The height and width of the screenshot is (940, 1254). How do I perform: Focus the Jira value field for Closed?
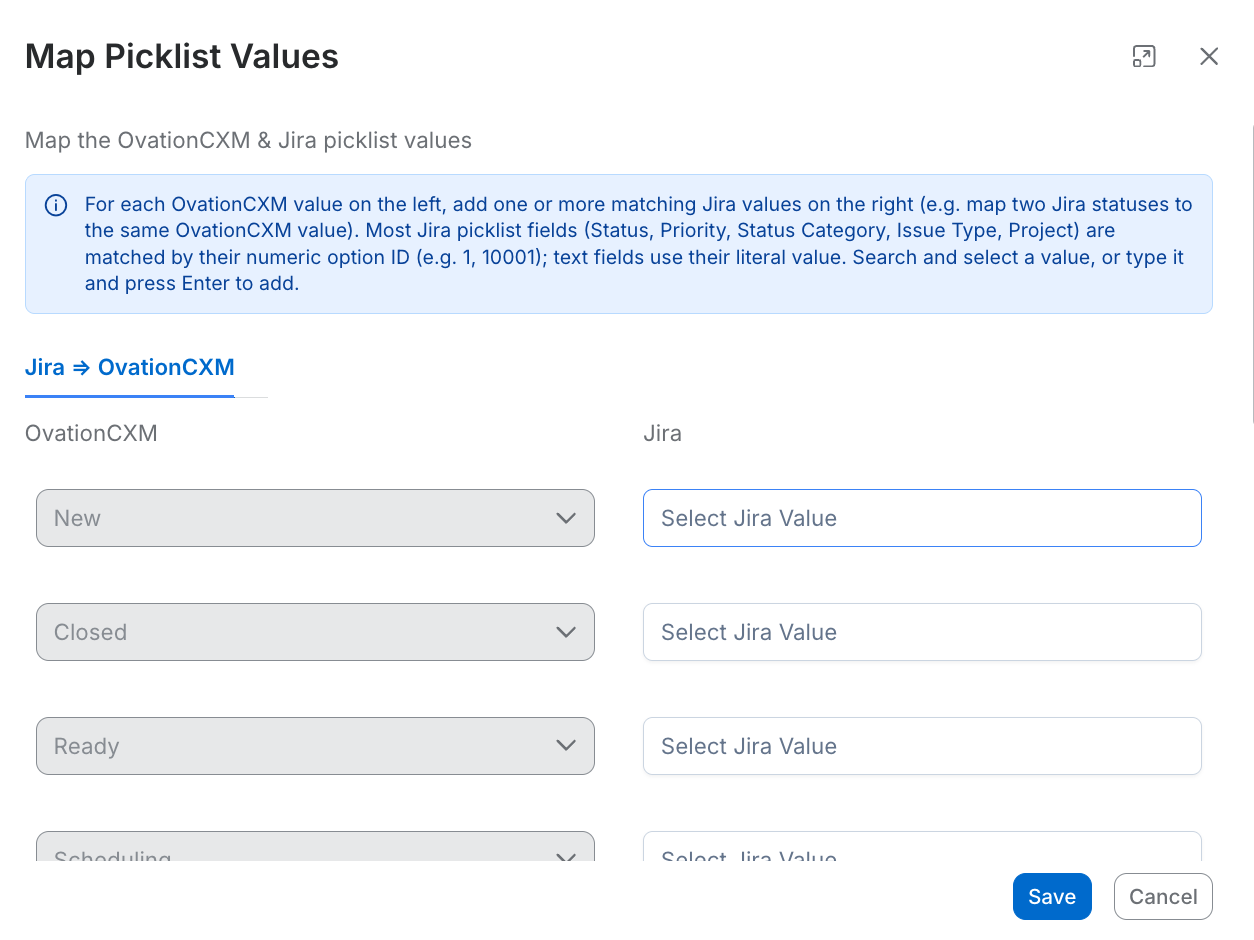pyautogui.click(x=922, y=632)
